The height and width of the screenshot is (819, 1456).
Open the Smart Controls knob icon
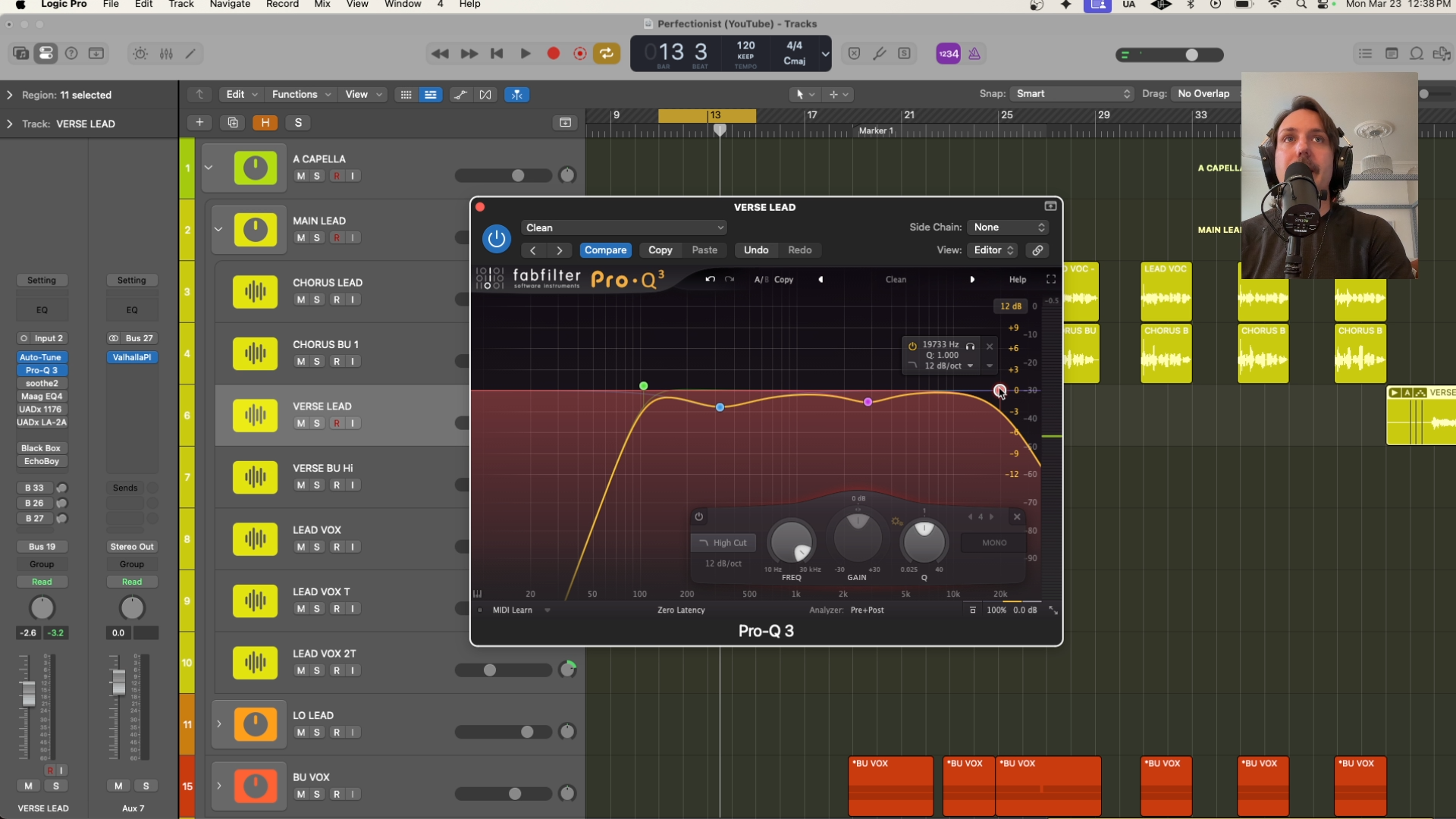pos(140,54)
